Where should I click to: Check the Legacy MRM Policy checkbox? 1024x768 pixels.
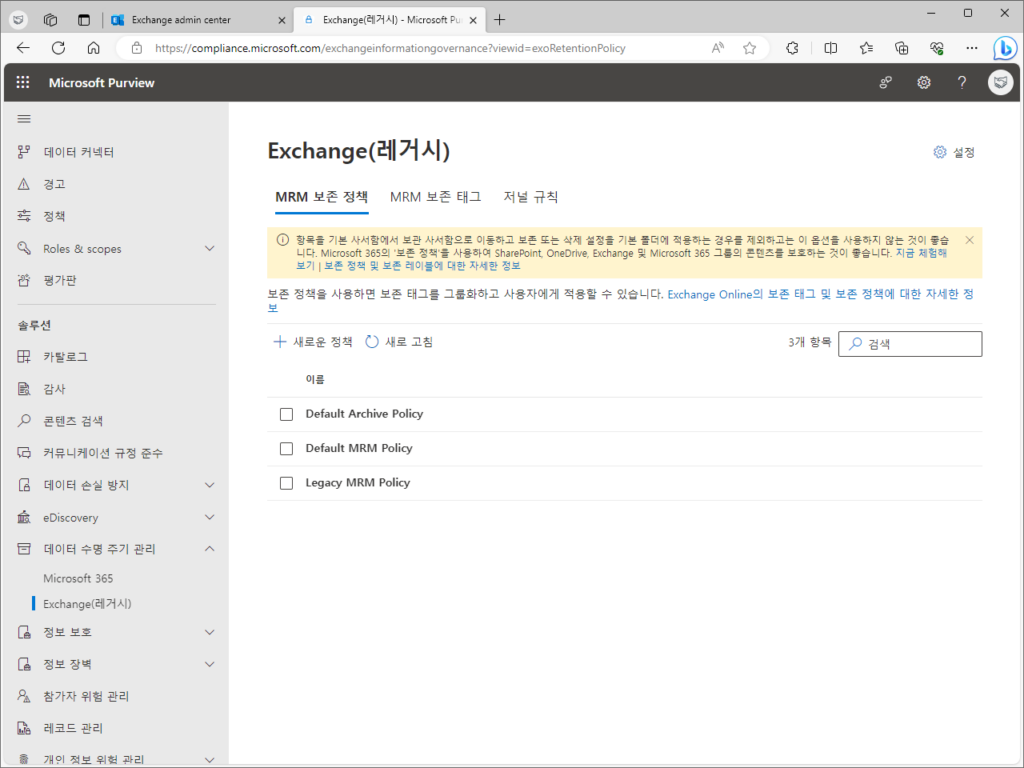click(286, 482)
